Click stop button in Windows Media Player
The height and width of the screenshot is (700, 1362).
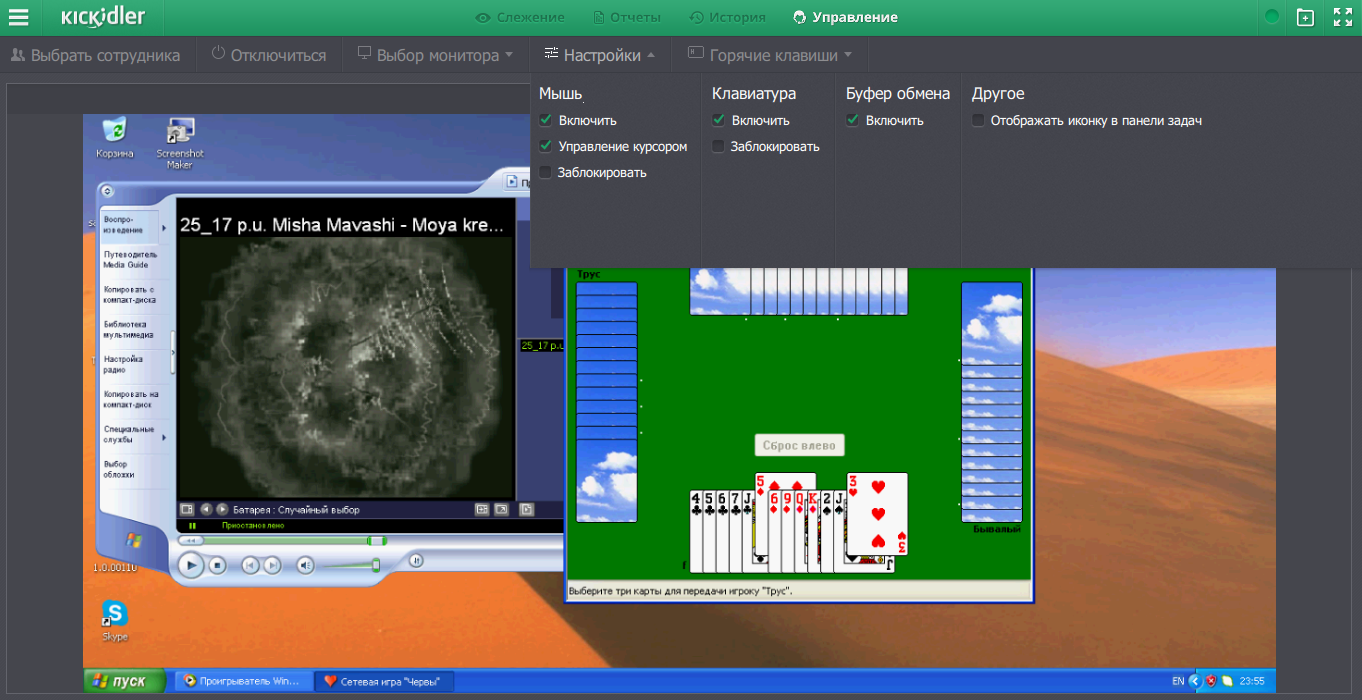tap(217, 566)
